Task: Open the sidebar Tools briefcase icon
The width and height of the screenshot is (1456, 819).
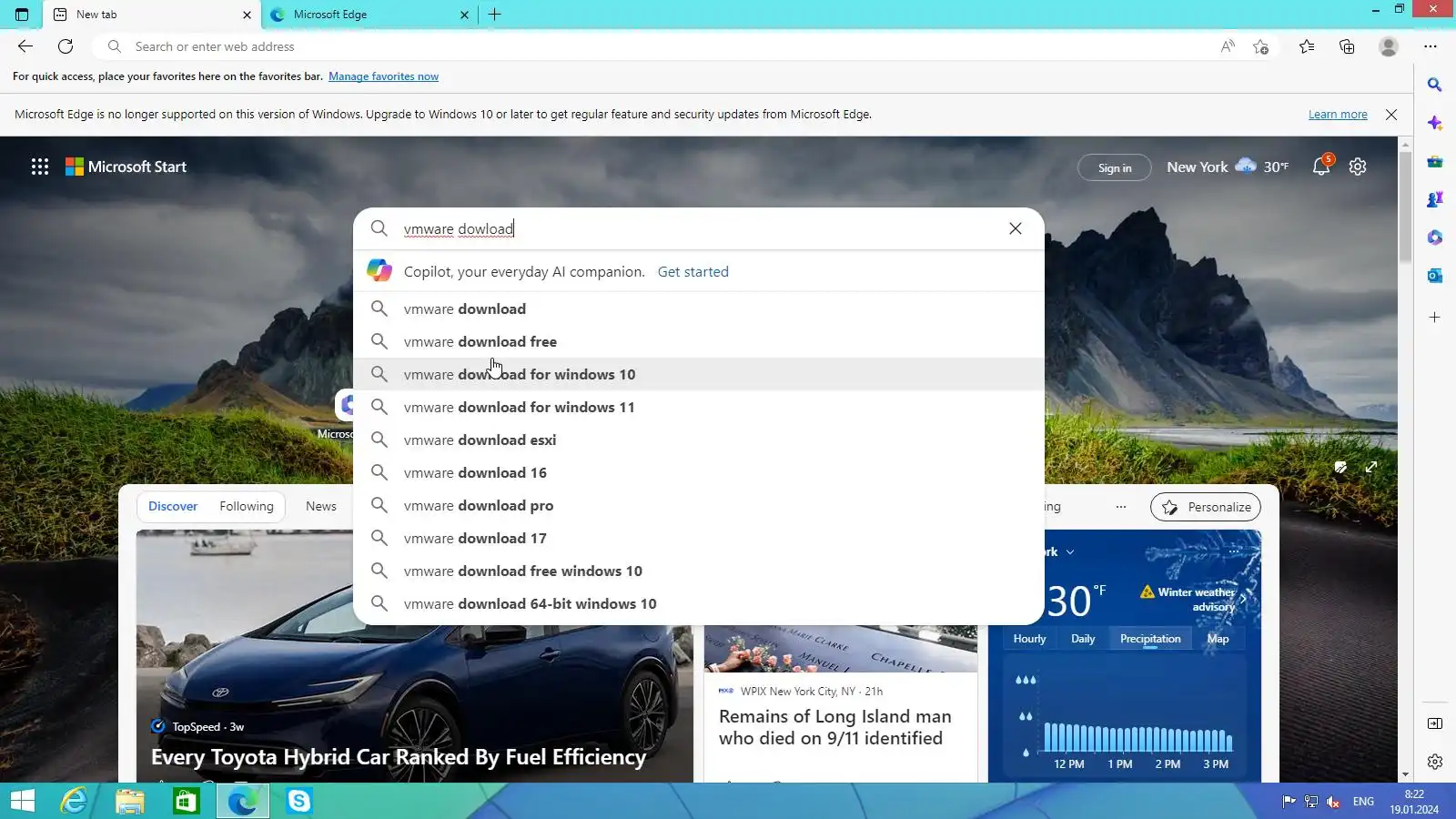Action: coord(1435,161)
